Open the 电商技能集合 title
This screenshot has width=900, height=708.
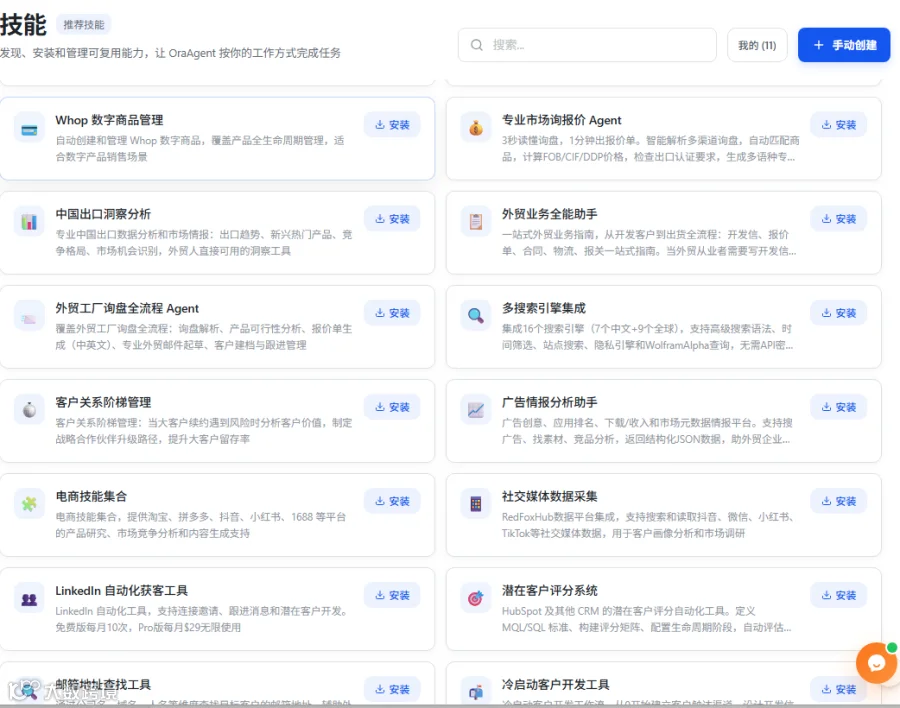point(91,497)
